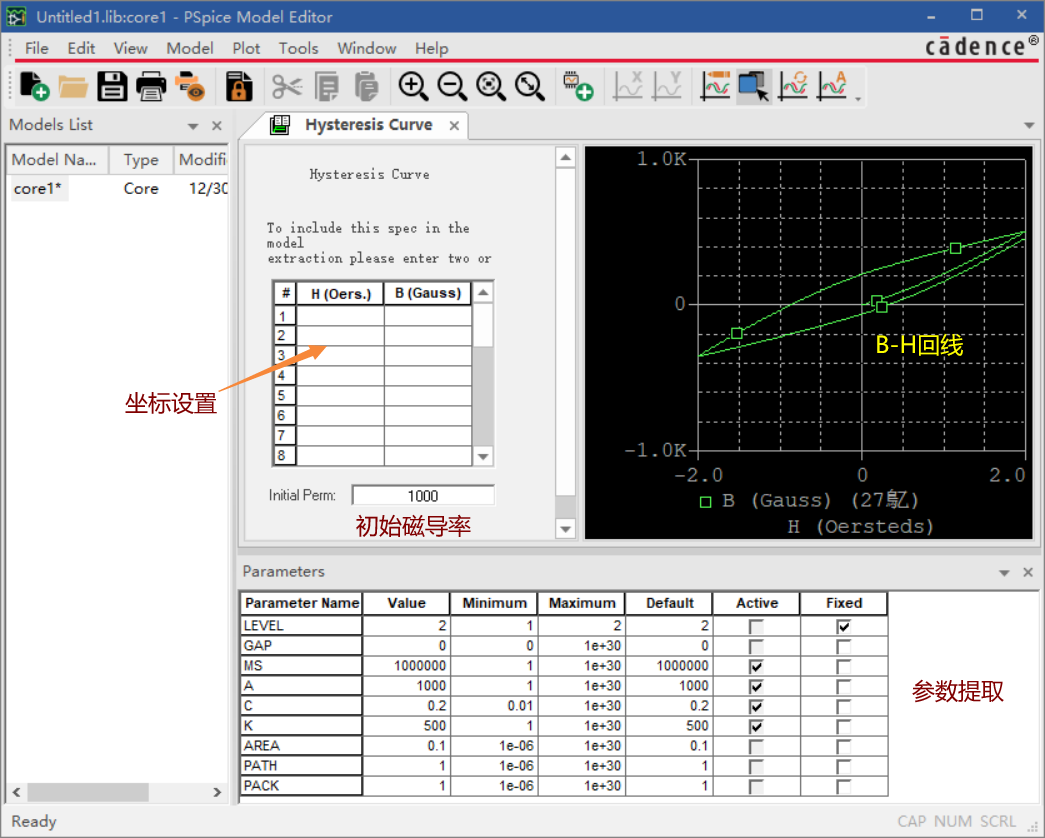
Task: Close the Parameters panel
Action: click(x=1028, y=572)
